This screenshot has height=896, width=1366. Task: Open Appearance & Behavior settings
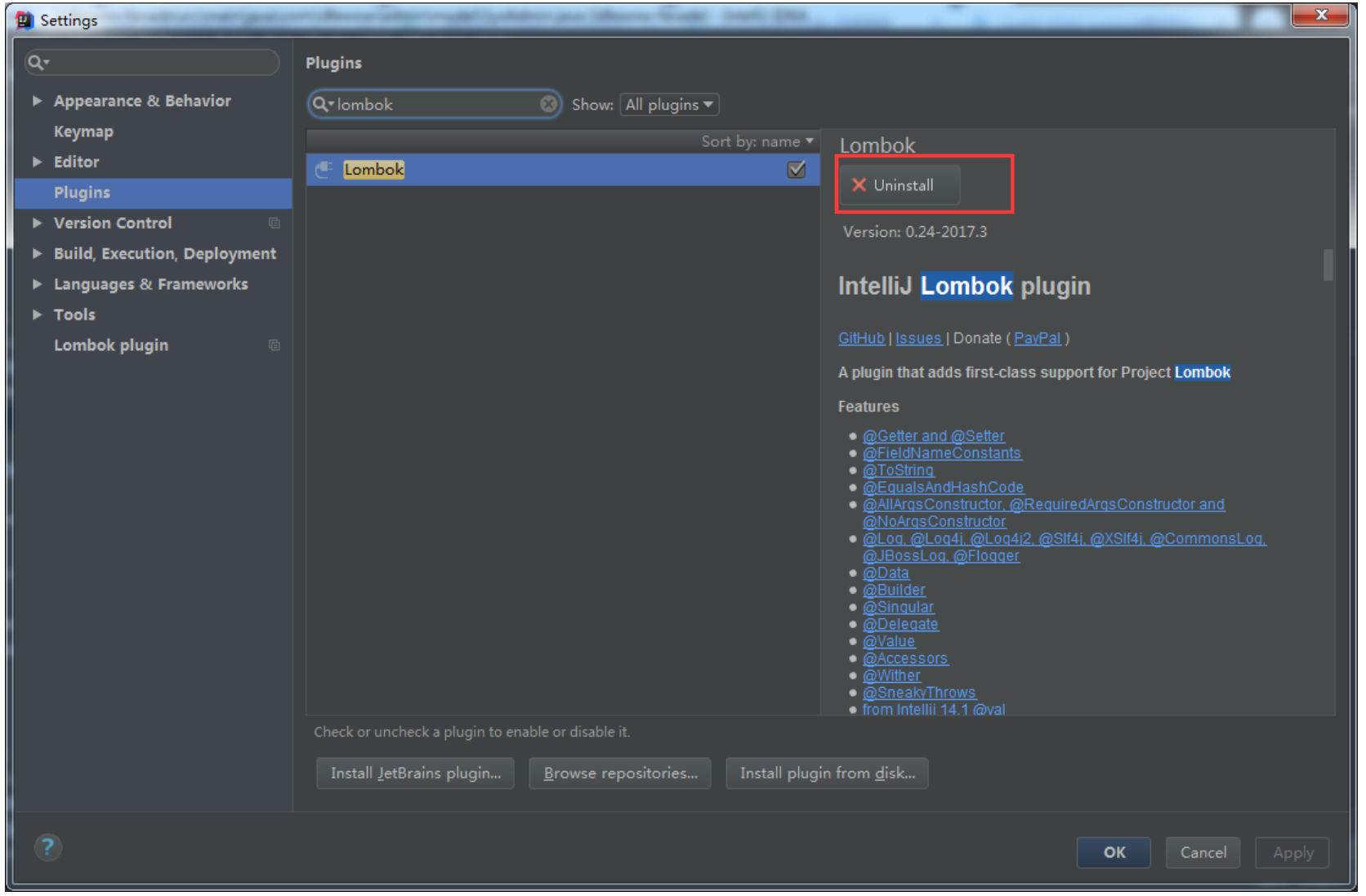click(x=142, y=100)
